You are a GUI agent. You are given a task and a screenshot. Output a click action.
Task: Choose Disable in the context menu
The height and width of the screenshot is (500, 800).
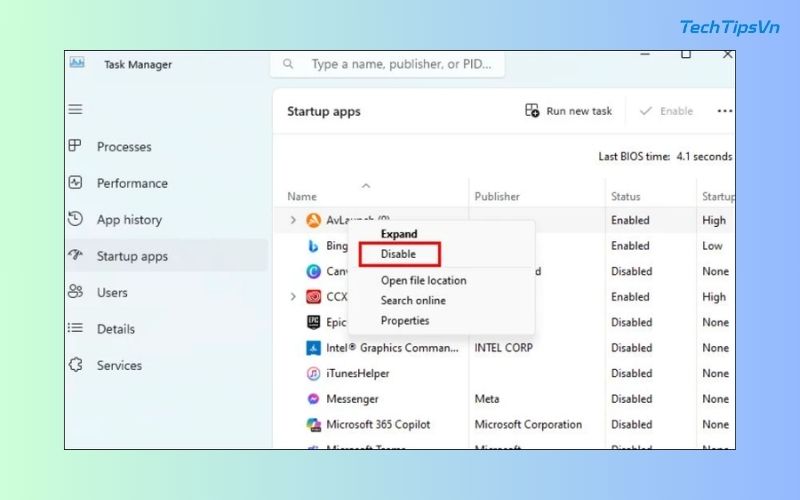[x=398, y=254]
